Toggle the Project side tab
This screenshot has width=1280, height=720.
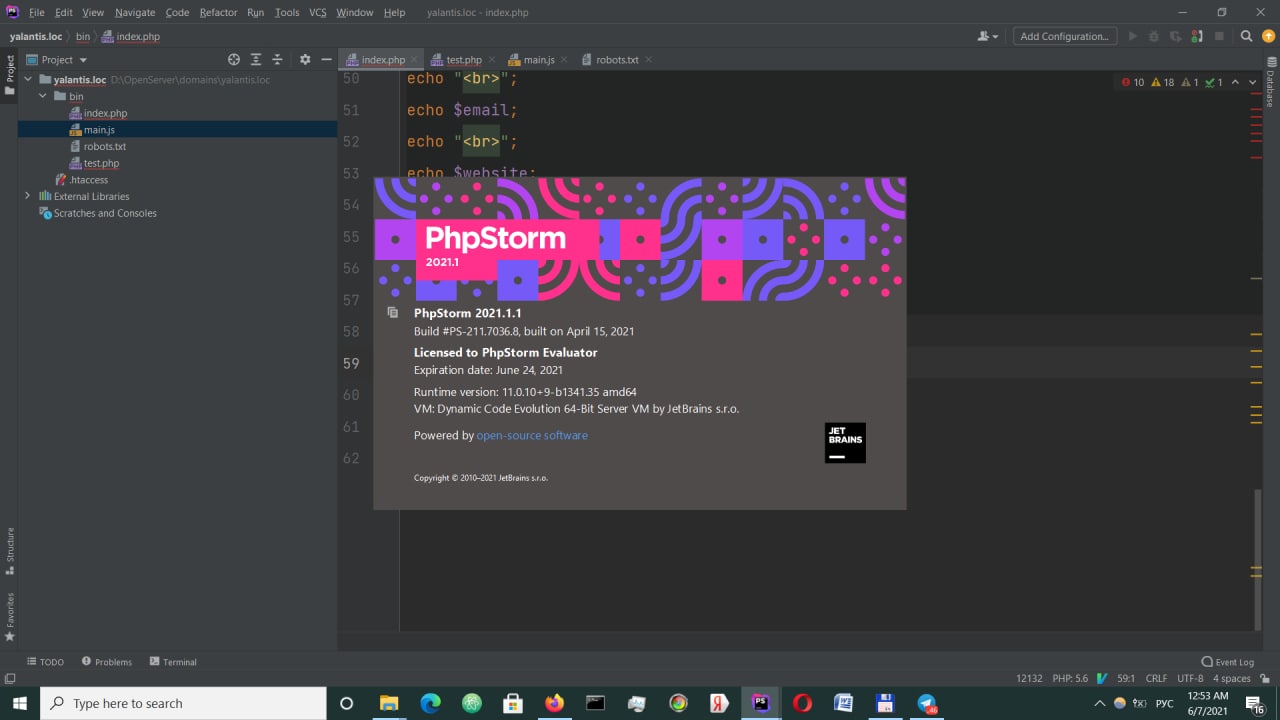[x=10, y=75]
